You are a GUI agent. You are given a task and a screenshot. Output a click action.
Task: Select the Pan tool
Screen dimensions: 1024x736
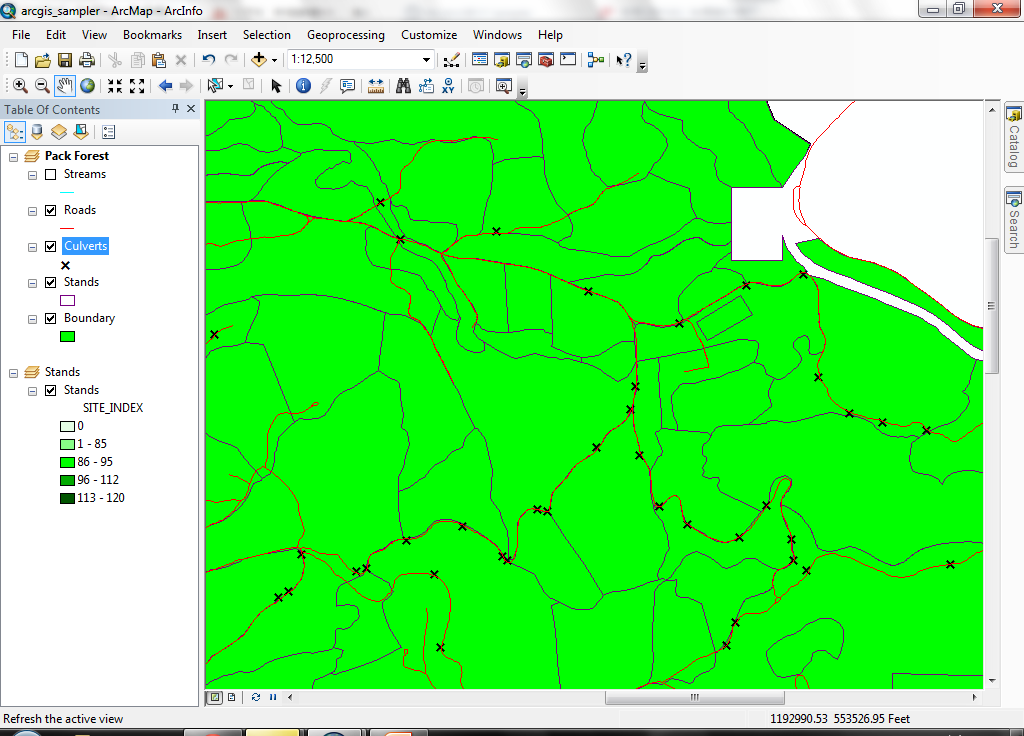click(x=63, y=86)
